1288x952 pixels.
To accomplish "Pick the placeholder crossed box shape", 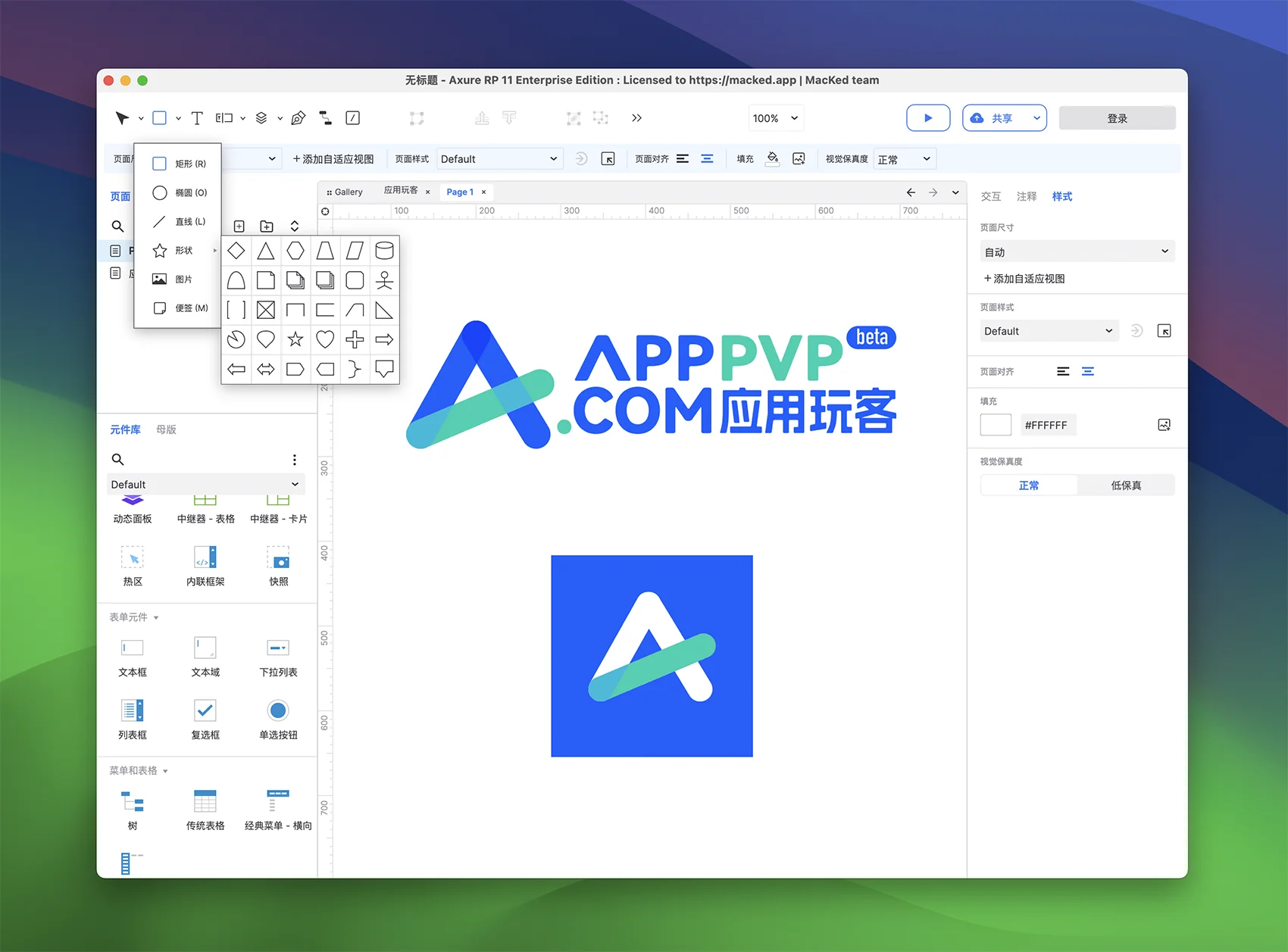I will [x=266, y=310].
